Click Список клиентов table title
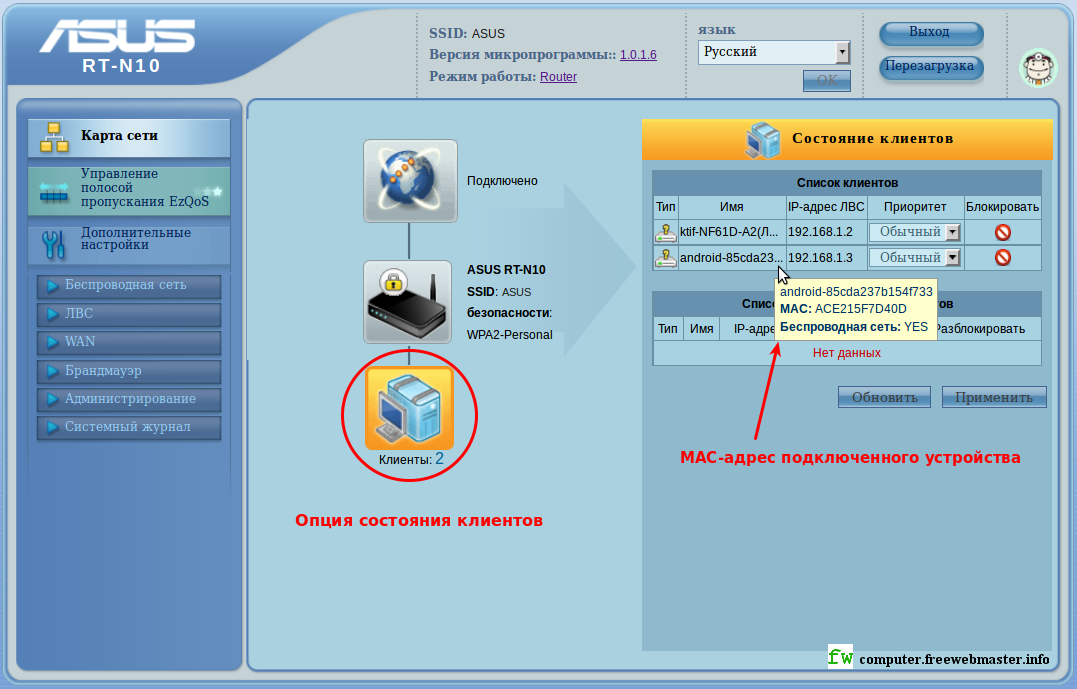This screenshot has width=1077, height=689. click(848, 183)
